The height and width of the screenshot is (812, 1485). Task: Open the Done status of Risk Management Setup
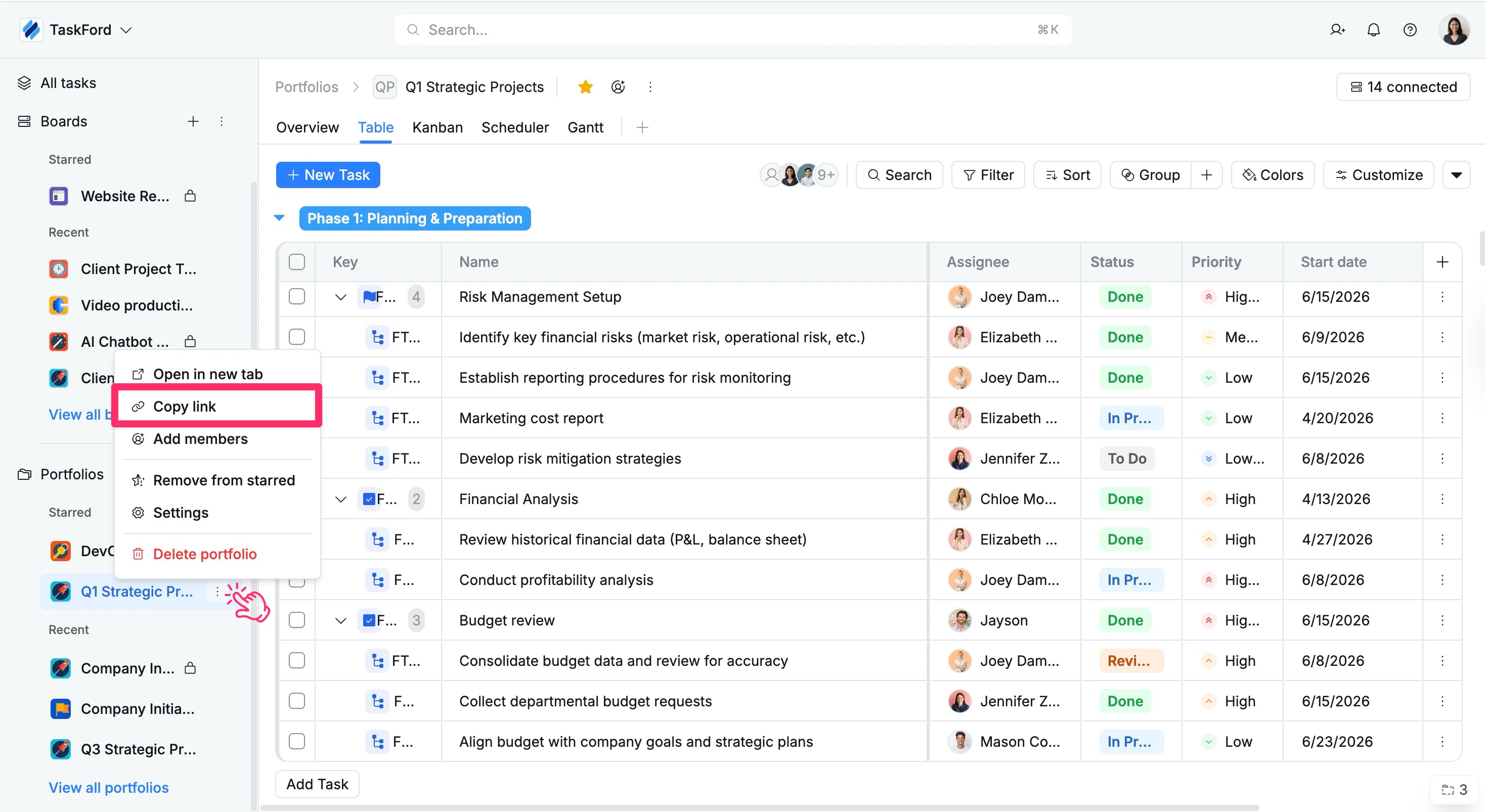tap(1125, 297)
